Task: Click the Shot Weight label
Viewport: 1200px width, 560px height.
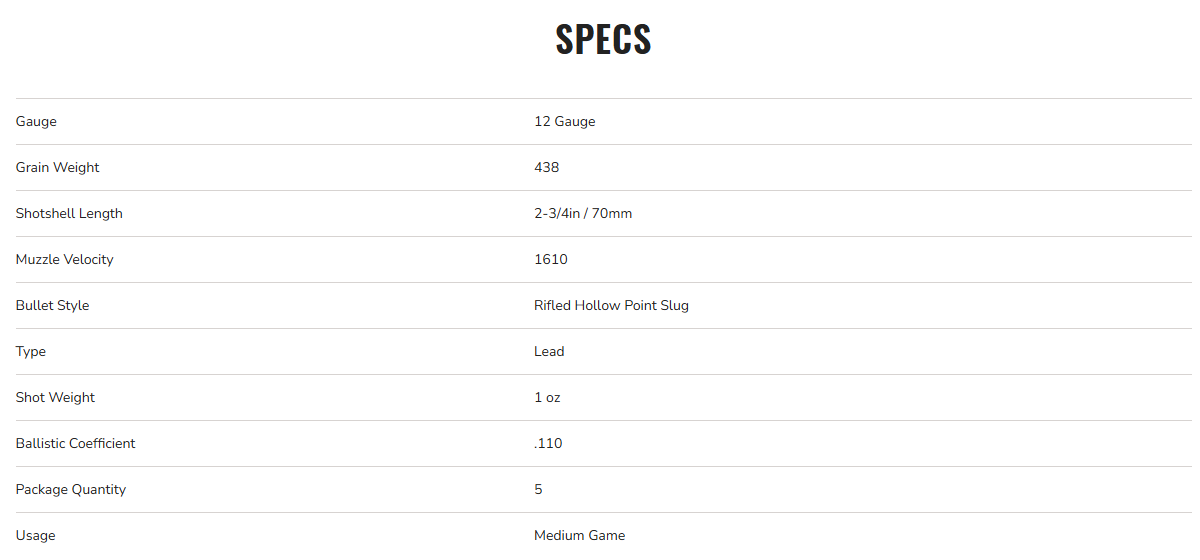Action: (x=55, y=398)
